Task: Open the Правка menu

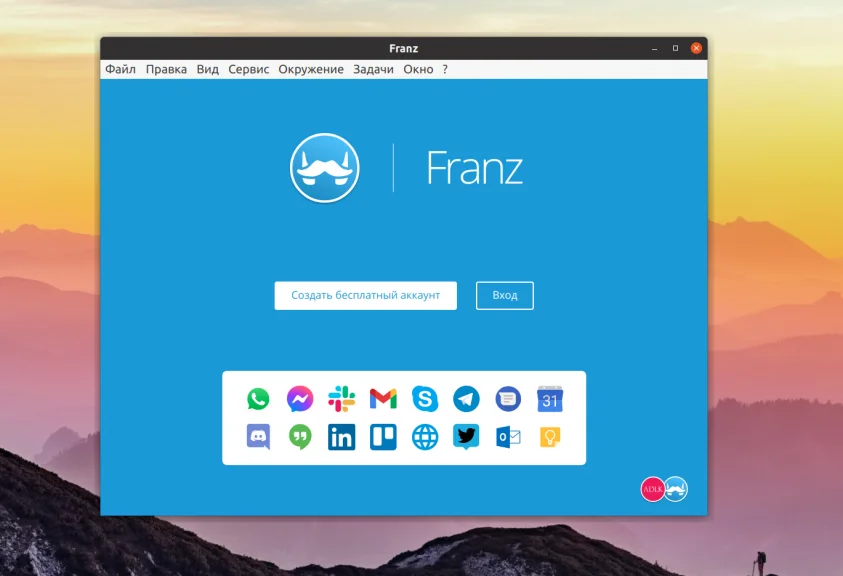Action: pos(166,69)
